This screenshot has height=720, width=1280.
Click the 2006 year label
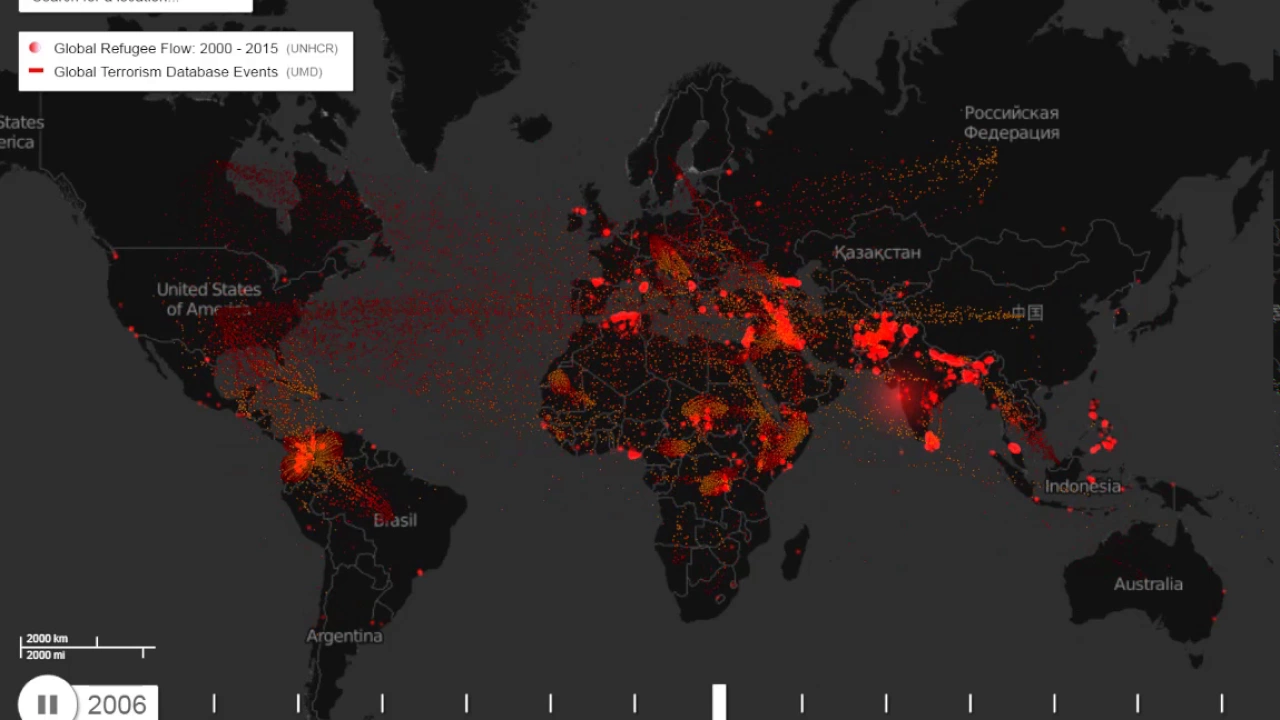117,705
